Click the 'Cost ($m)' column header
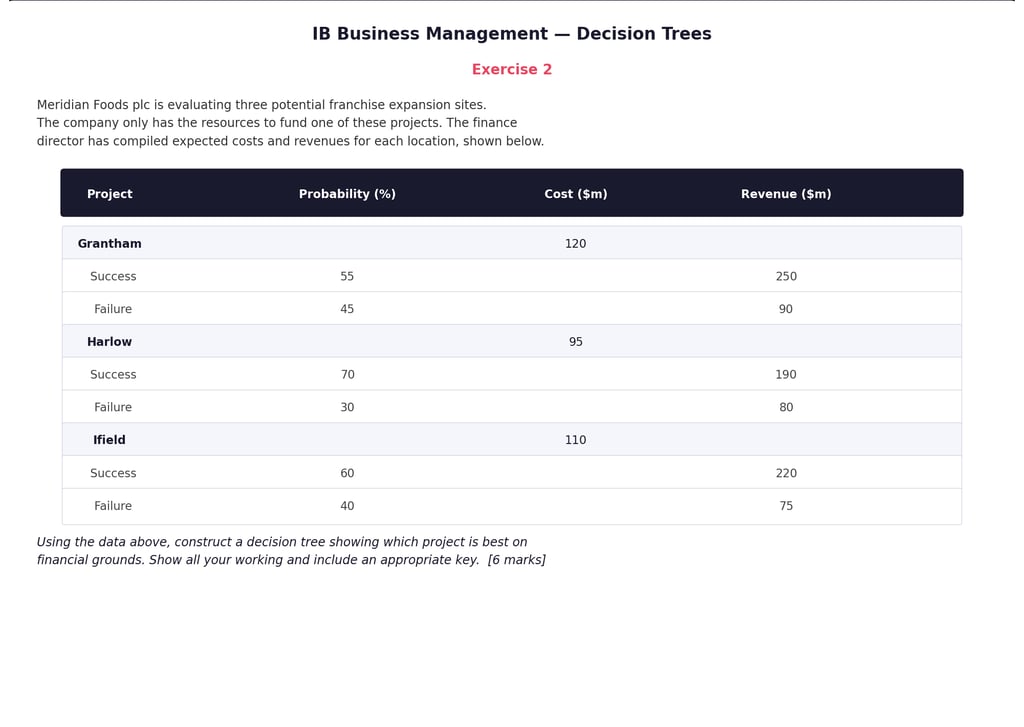This screenshot has height=727, width=1024. click(575, 194)
